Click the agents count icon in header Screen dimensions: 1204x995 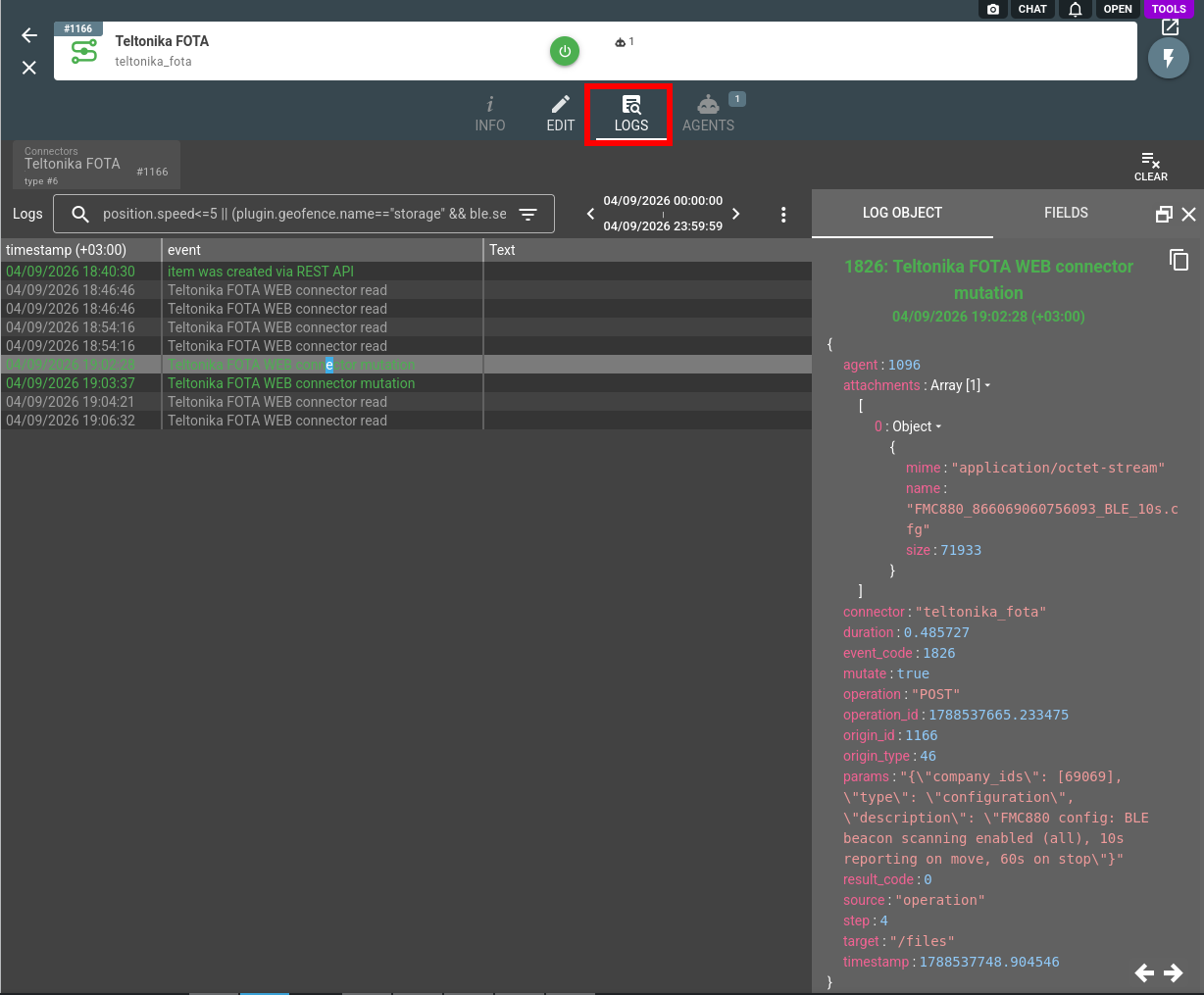pyautogui.click(x=625, y=42)
